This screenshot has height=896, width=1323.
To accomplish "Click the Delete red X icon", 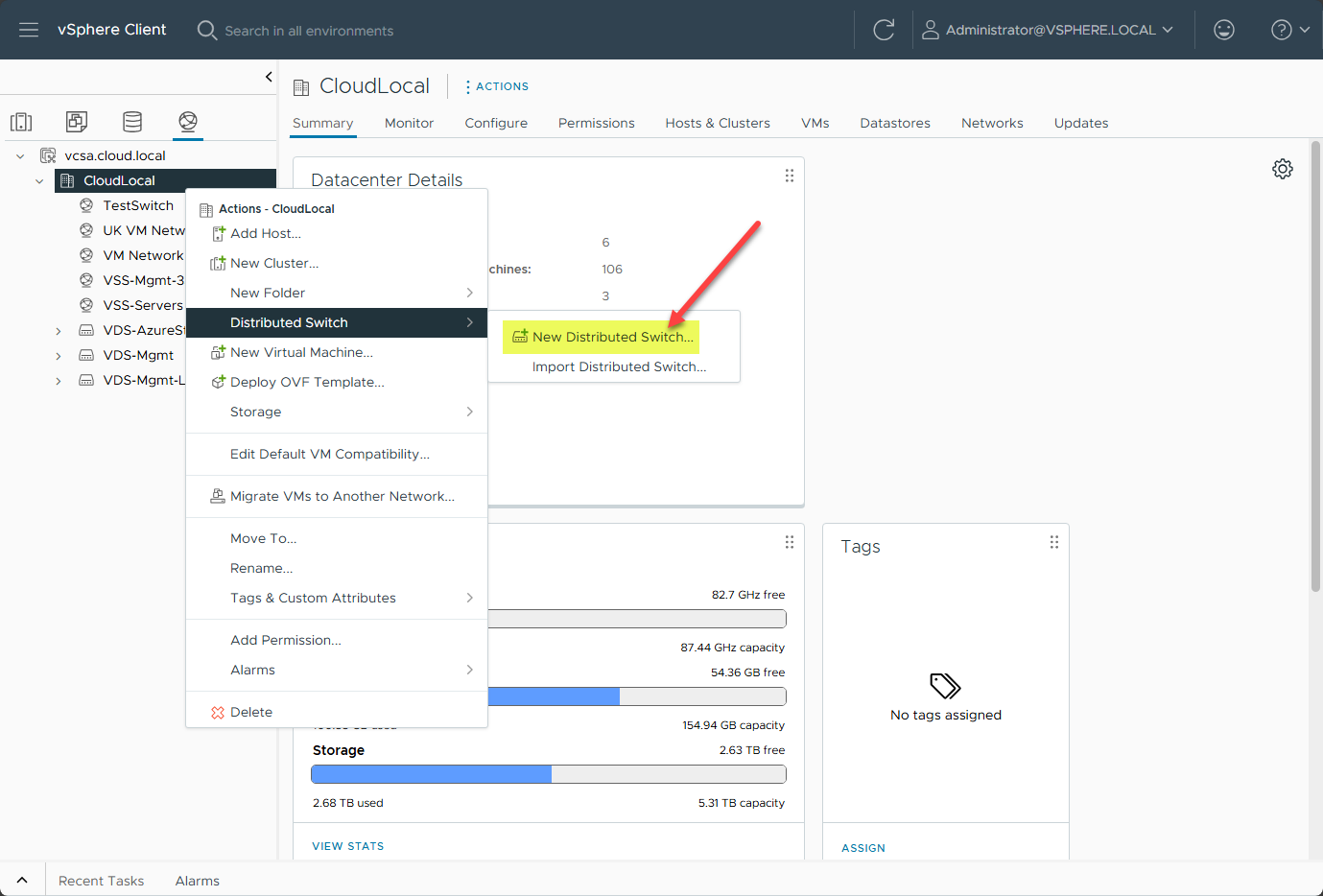I will (x=218, y=712).
